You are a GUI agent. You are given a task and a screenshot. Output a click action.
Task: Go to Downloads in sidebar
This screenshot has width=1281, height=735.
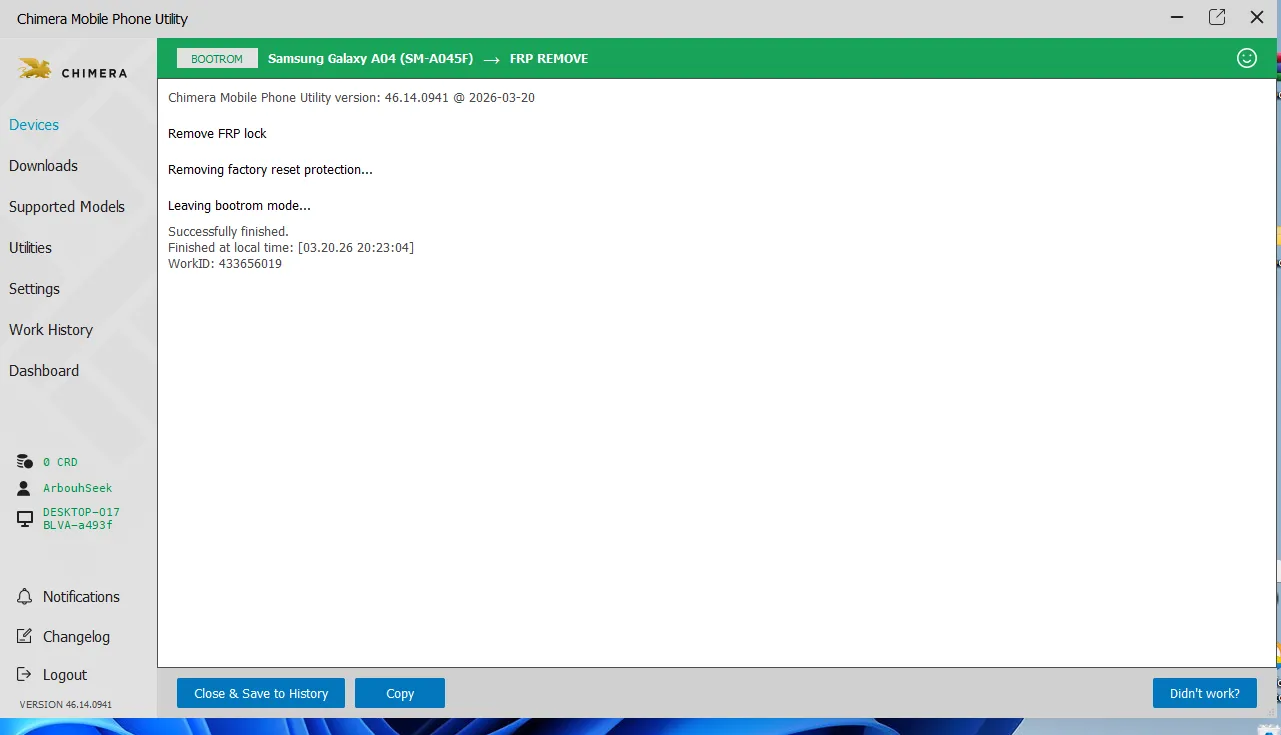[43, 166]
